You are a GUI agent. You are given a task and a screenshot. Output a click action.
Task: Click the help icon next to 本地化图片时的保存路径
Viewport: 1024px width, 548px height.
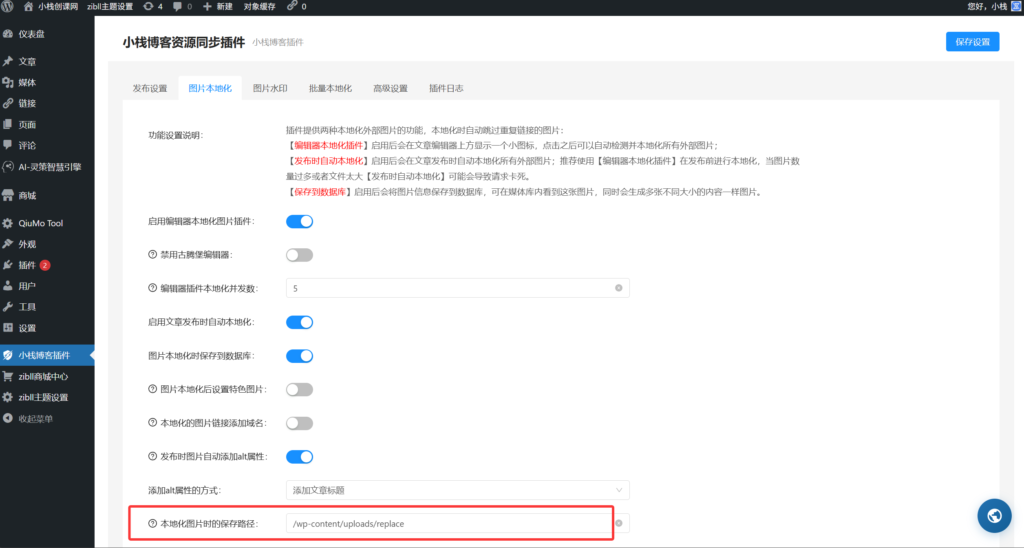tap(152, 524)
